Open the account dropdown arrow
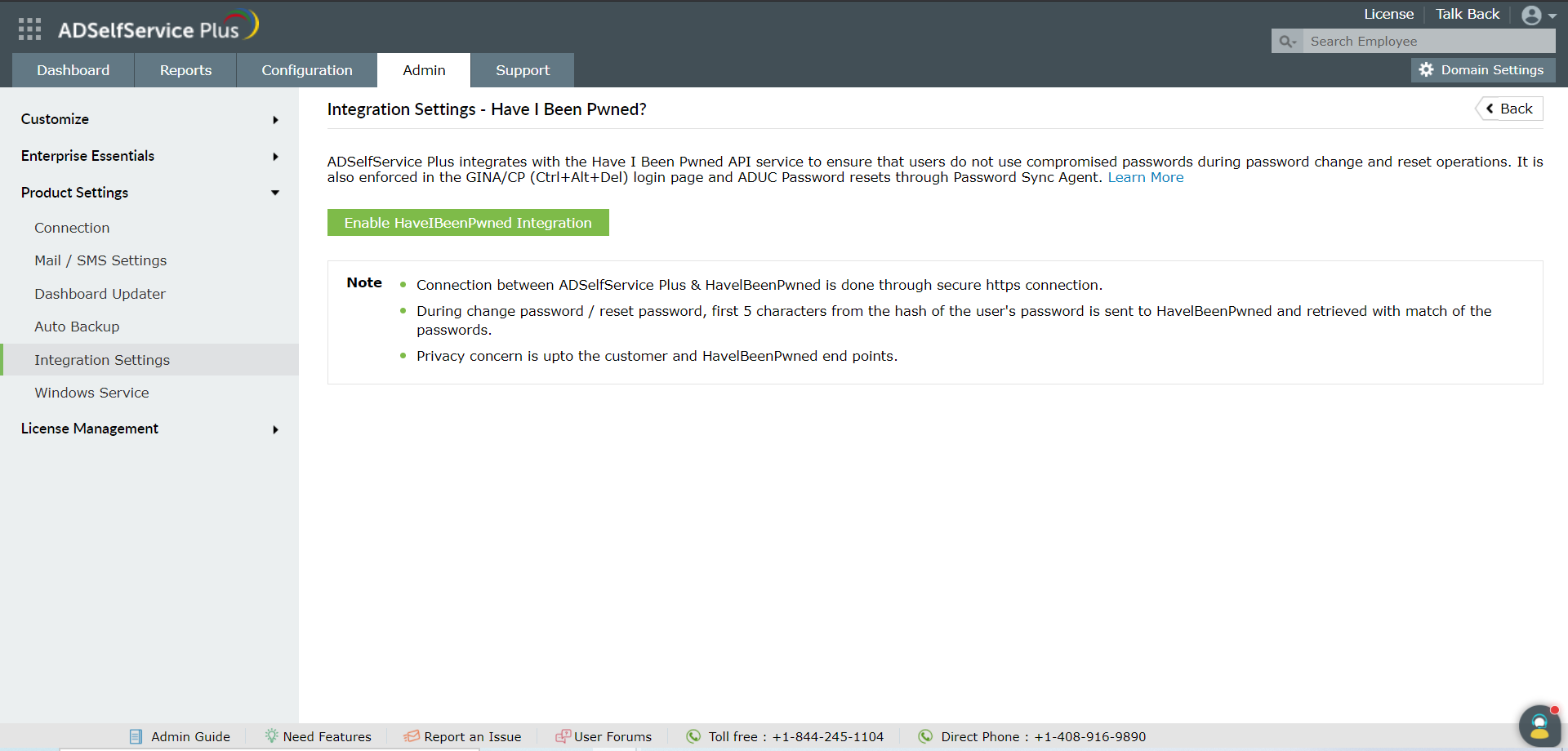The image size is (1568, 751). coord(1552,16)
